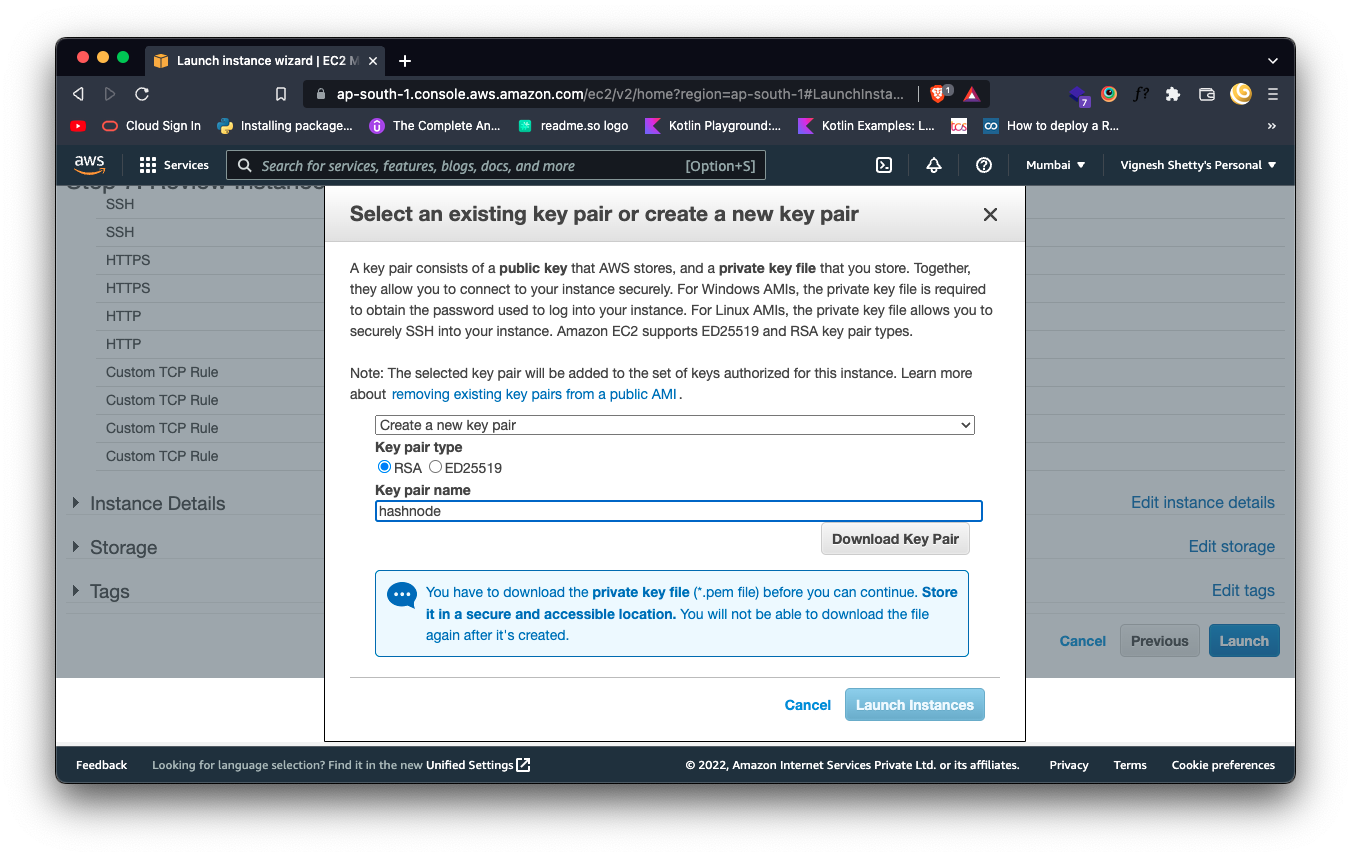Click the Previous button in the wizard
1351x857 pixels.
click(1160, 641)
